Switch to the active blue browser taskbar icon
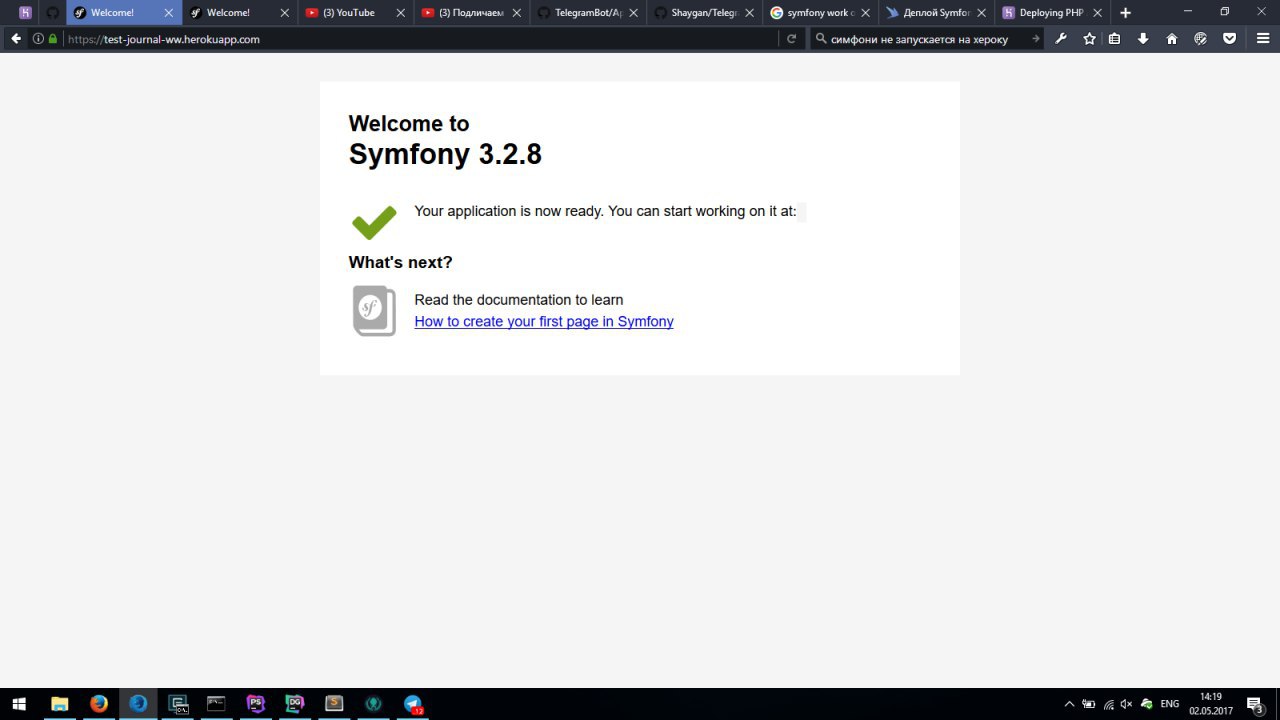Screen dimensions: 1280x720 coord(138,704)
